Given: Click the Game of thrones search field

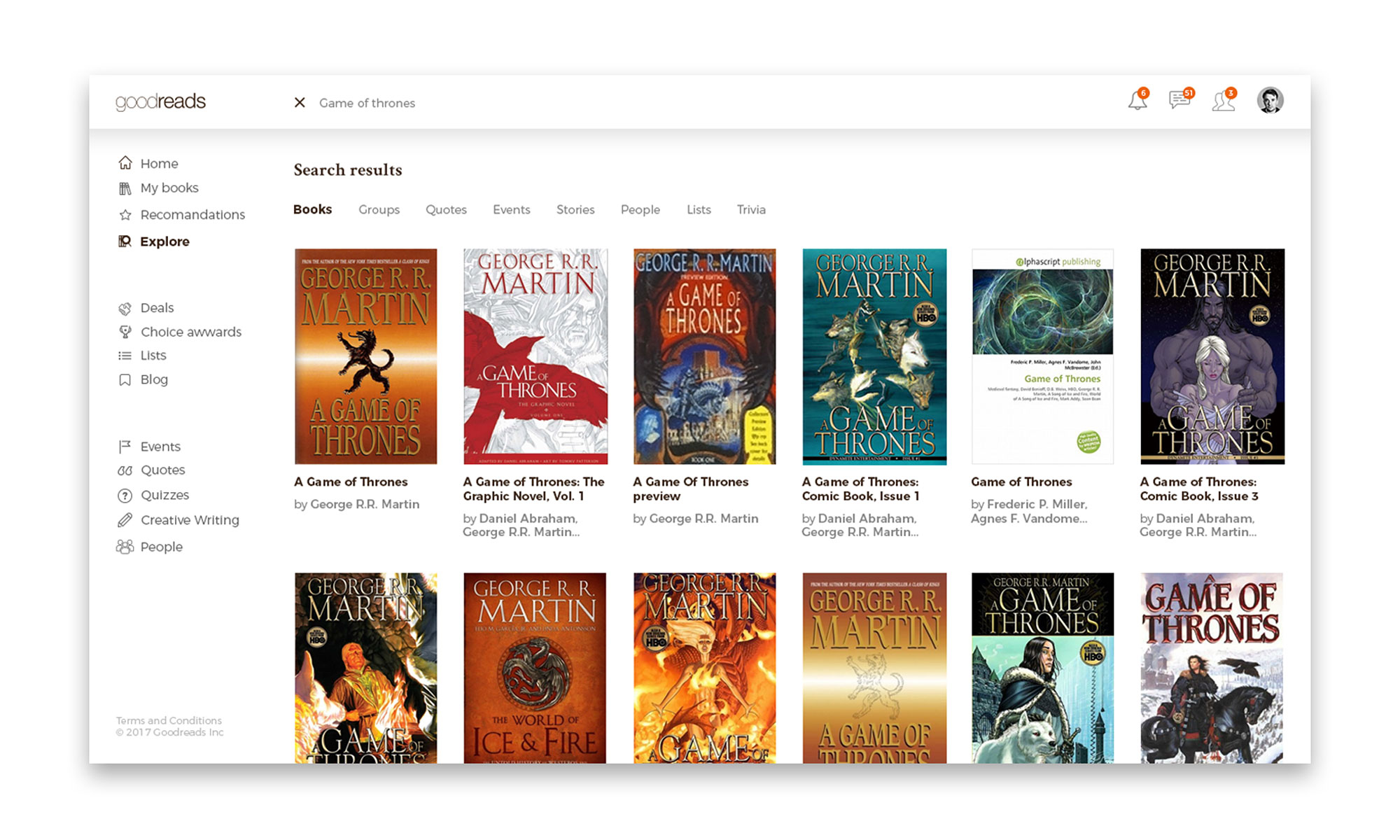Looking at the screenshot, I should pyautogui.click(x=367, y=103).
